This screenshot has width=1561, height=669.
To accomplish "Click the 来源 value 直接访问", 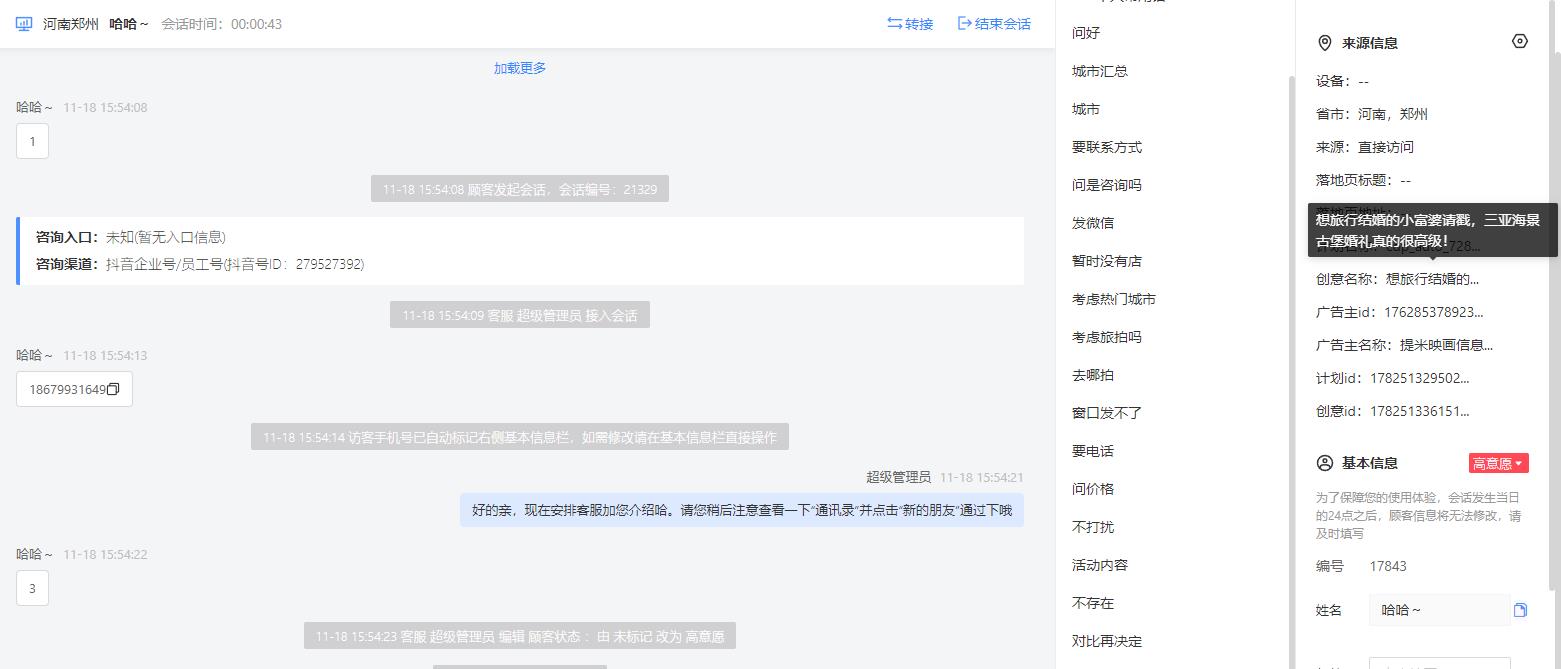I will (x=1386, y=147).
